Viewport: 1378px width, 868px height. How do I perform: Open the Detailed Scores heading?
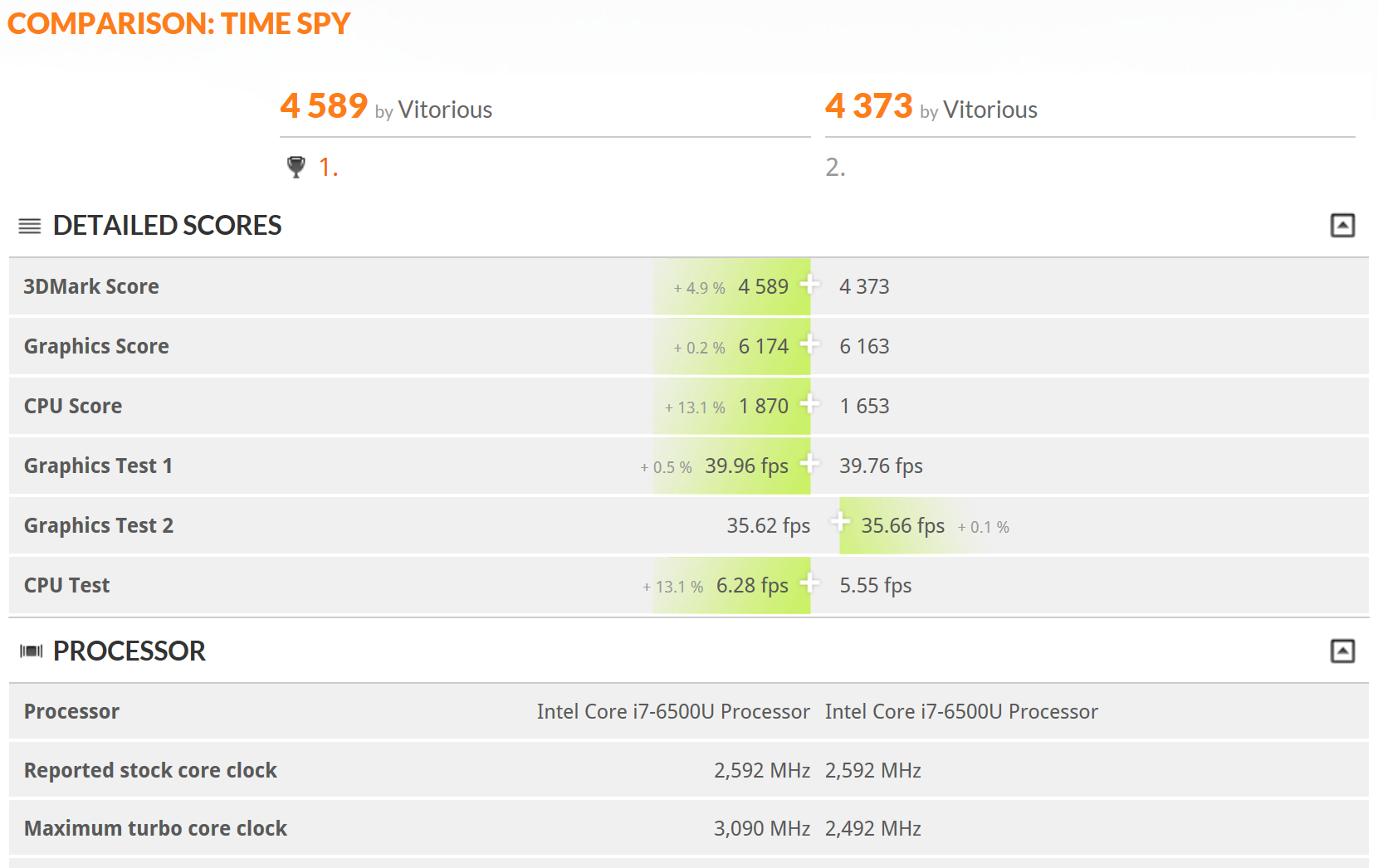click(x=167, y=226)
